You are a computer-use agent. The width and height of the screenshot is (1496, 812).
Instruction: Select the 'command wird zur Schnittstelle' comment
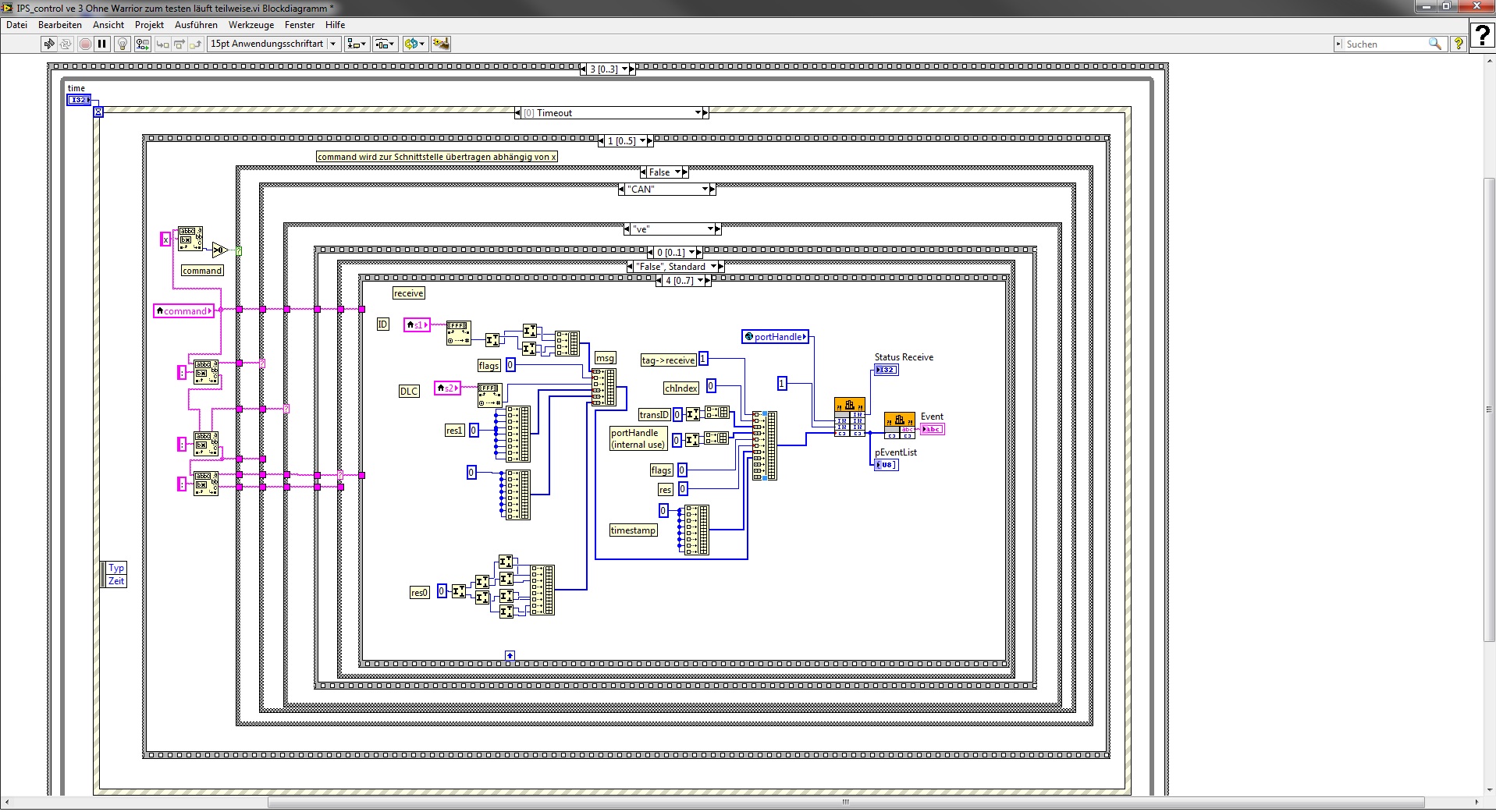(437, 157)
